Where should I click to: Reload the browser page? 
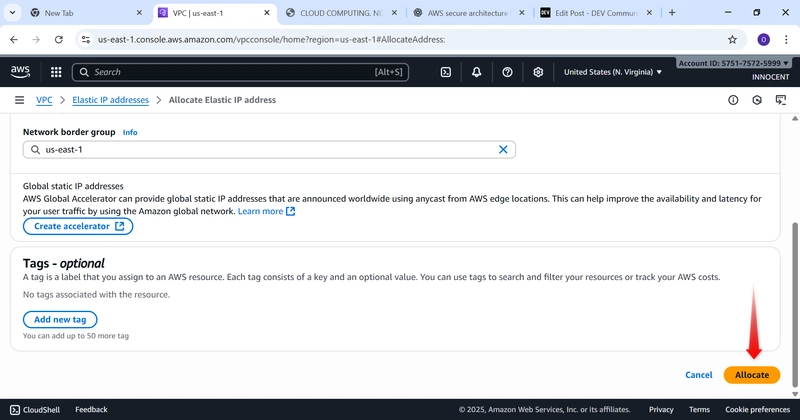(x=59, y=39)
